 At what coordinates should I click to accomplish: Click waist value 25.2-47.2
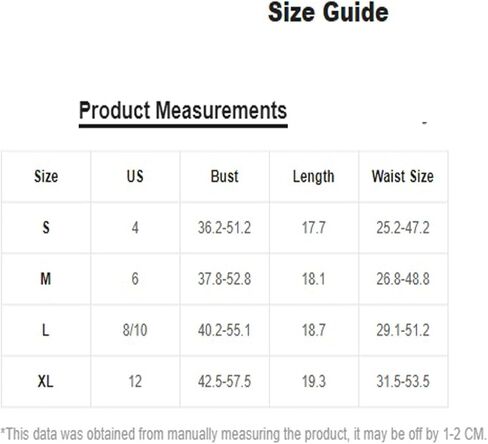coord(403,228)
